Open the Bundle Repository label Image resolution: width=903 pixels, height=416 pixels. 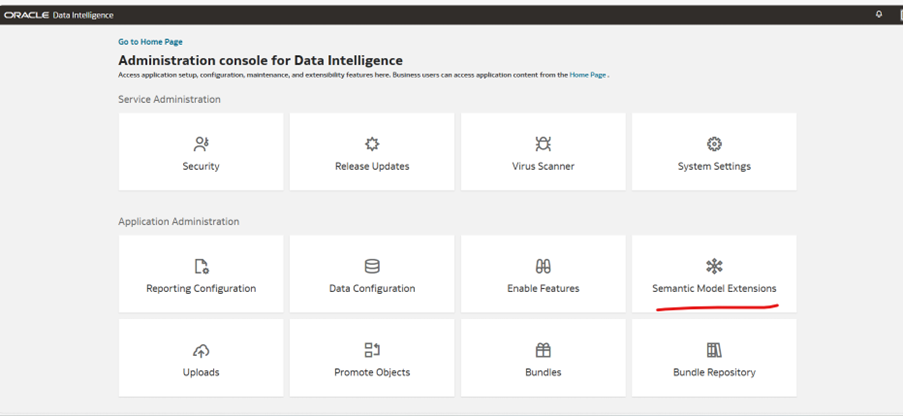714,373
